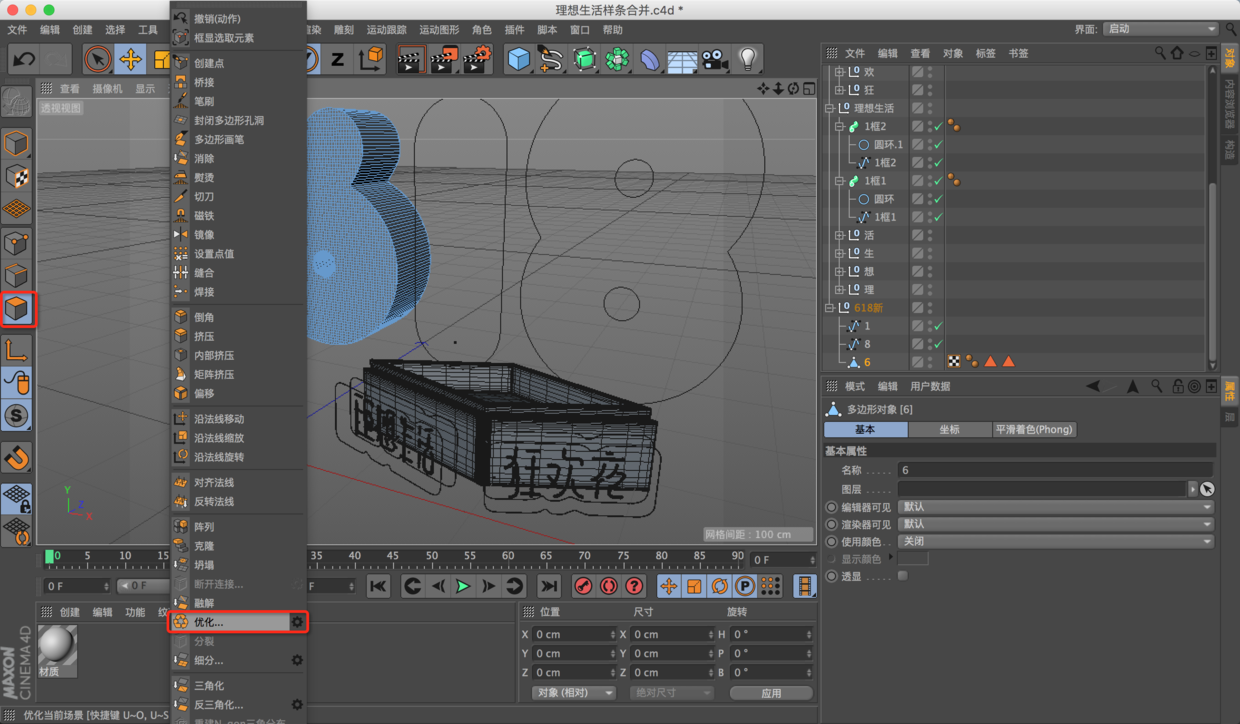Open the gear options for 细分
Viewport: 1240px width, 724px height.
(297, 660)
